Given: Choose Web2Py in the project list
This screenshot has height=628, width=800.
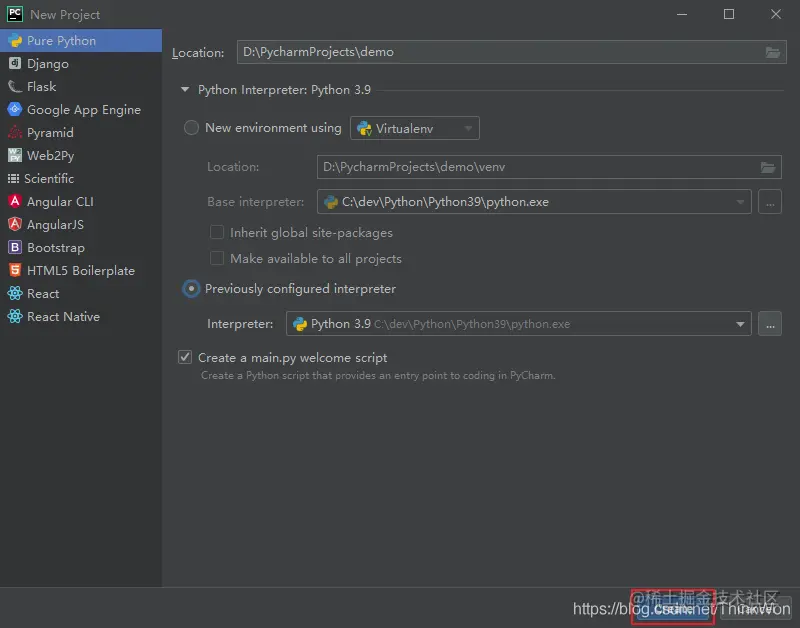Looking at the screenshot, I should [81, 155].
